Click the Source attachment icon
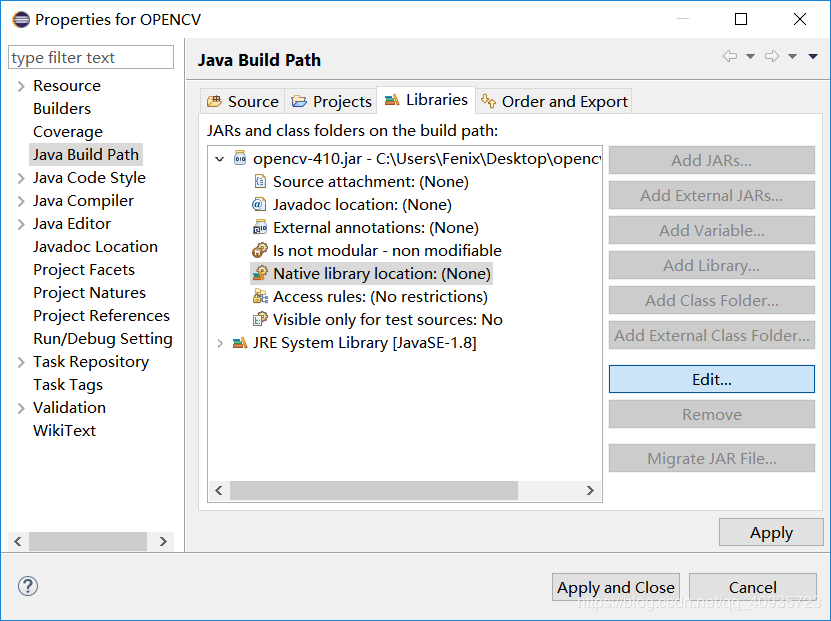 point(260,182)
